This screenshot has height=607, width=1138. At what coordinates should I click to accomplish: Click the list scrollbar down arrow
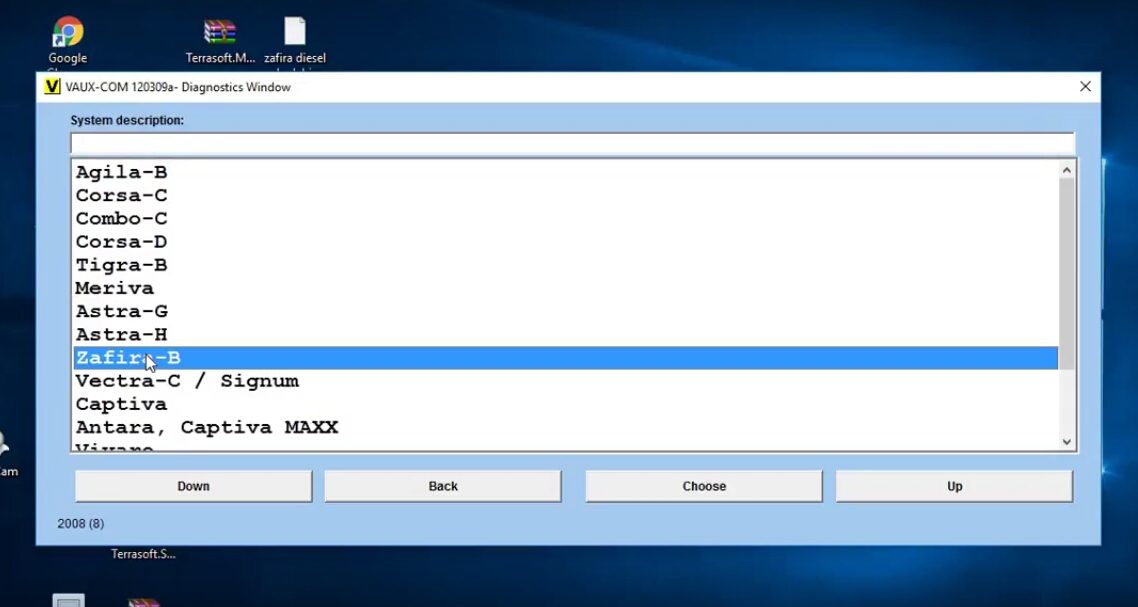(1067, 441)
